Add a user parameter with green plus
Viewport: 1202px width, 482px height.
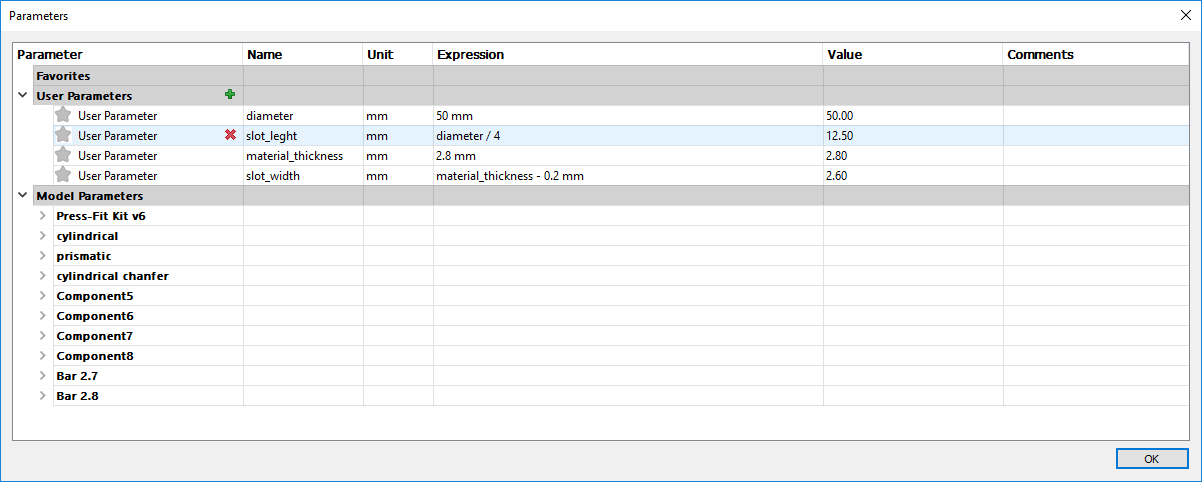[230, 95]
